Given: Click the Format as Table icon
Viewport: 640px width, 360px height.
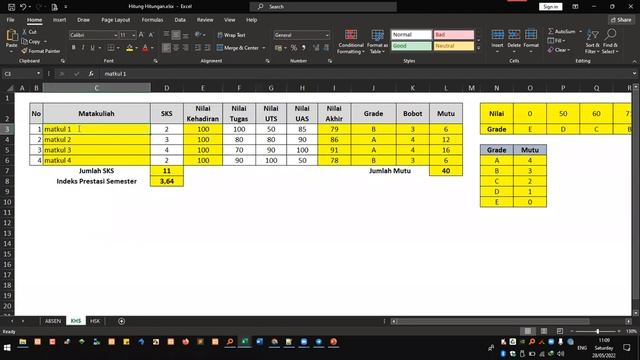Looking at the screenshot, I should 377,35.
